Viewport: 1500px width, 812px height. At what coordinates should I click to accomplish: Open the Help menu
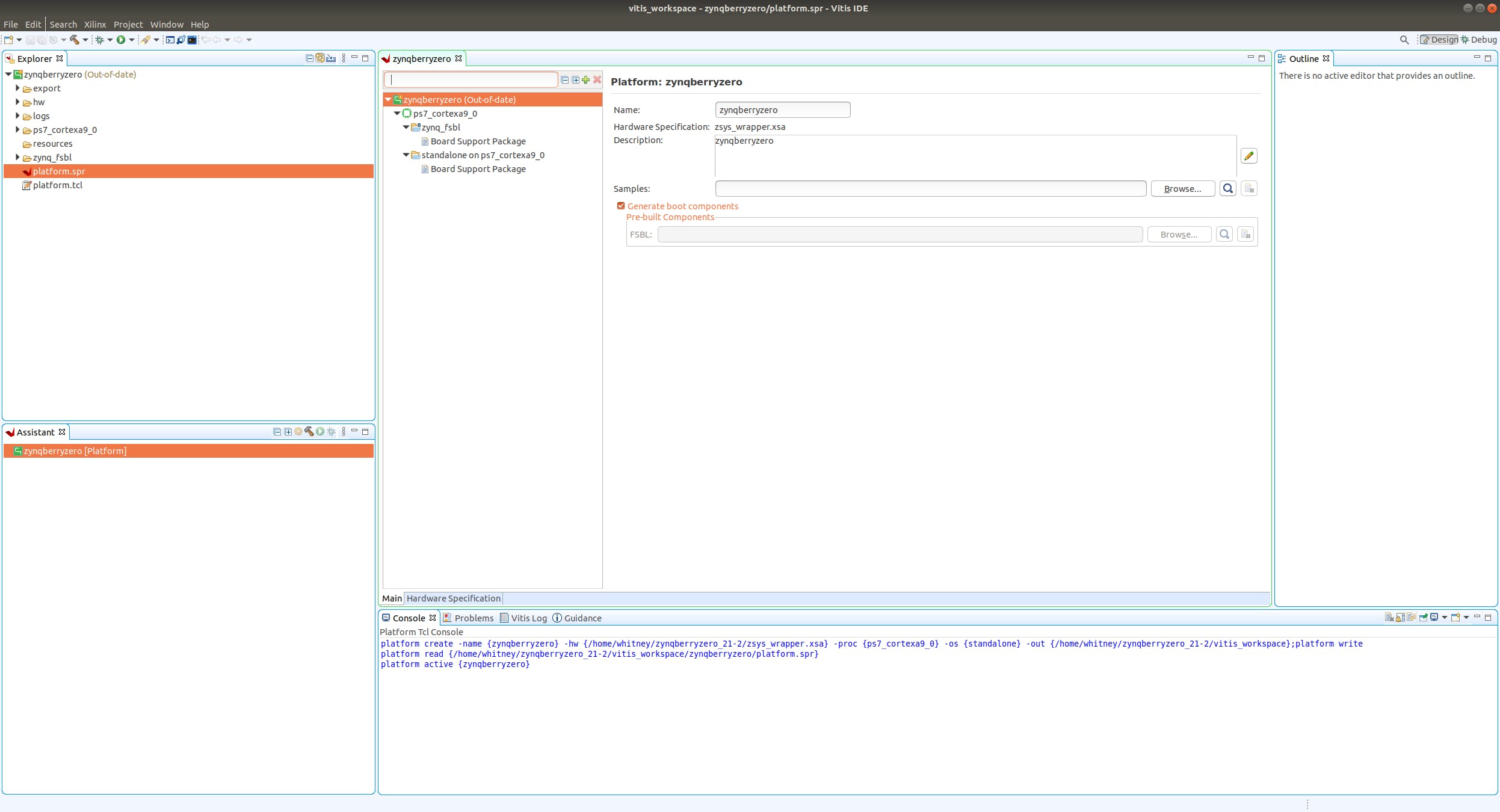click(200, 25)
